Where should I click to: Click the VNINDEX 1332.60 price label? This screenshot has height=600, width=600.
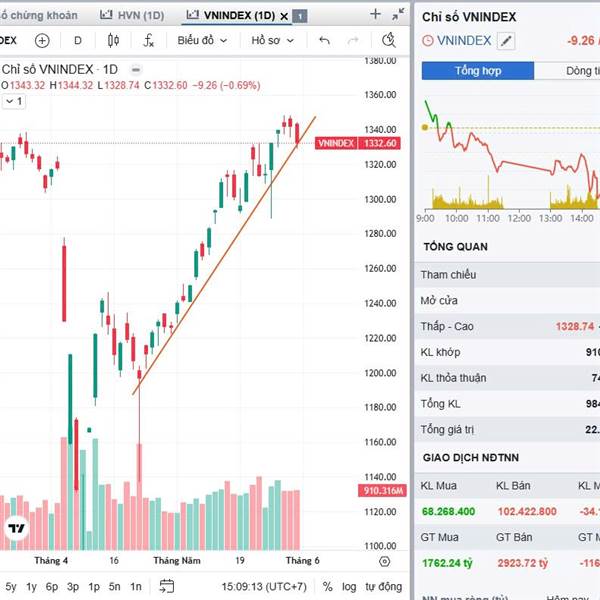click(x=357, y=143)
